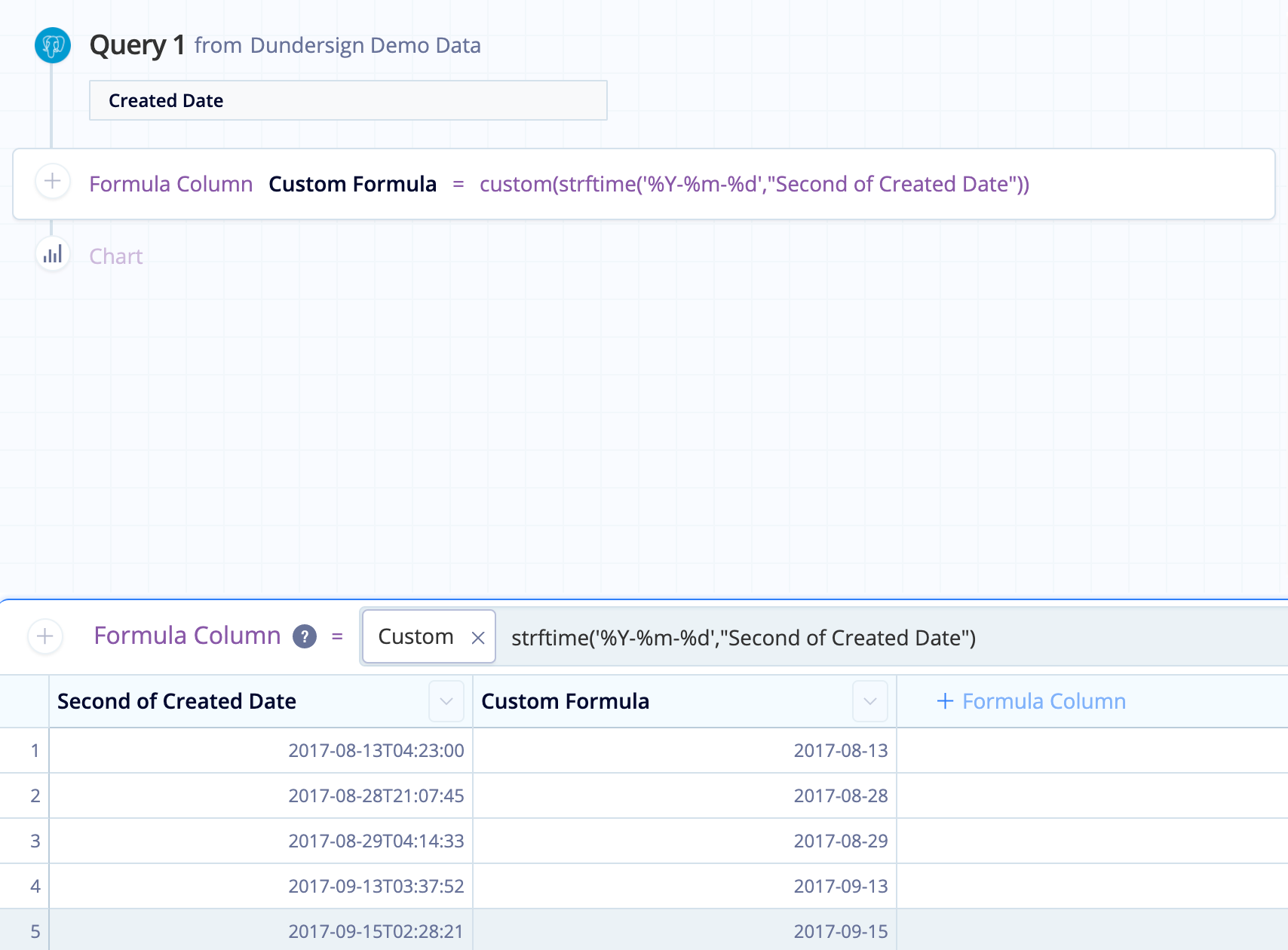This screenshot has width=1288, height=950.
Task: Click the bar chart icon next to Chart
Action: point(52,255)
